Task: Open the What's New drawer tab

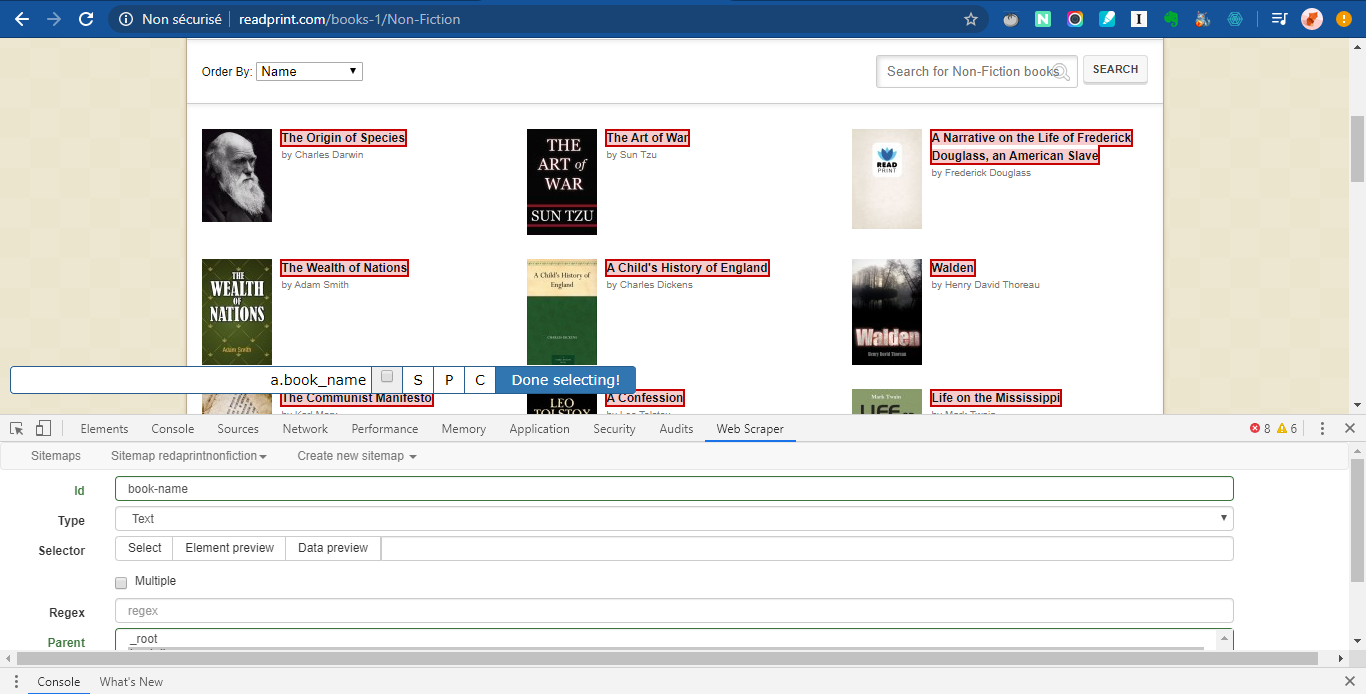Action: (x=131, y=682)
